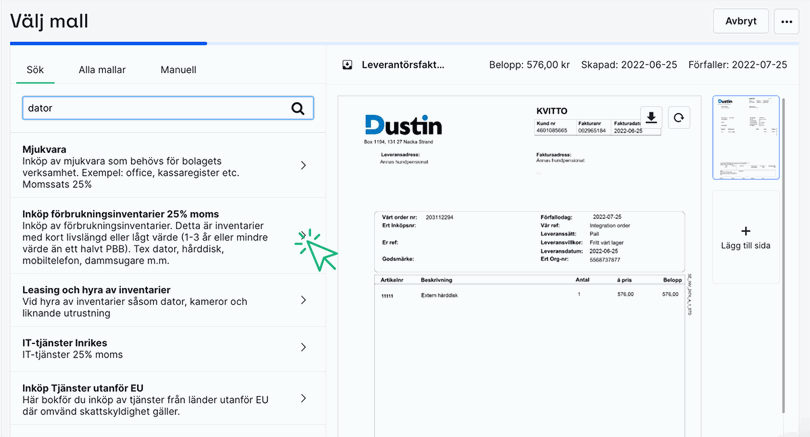810x437 pixels.
Task: Download the invoice document
Action: pyautogui.click(x=651, y=118)
